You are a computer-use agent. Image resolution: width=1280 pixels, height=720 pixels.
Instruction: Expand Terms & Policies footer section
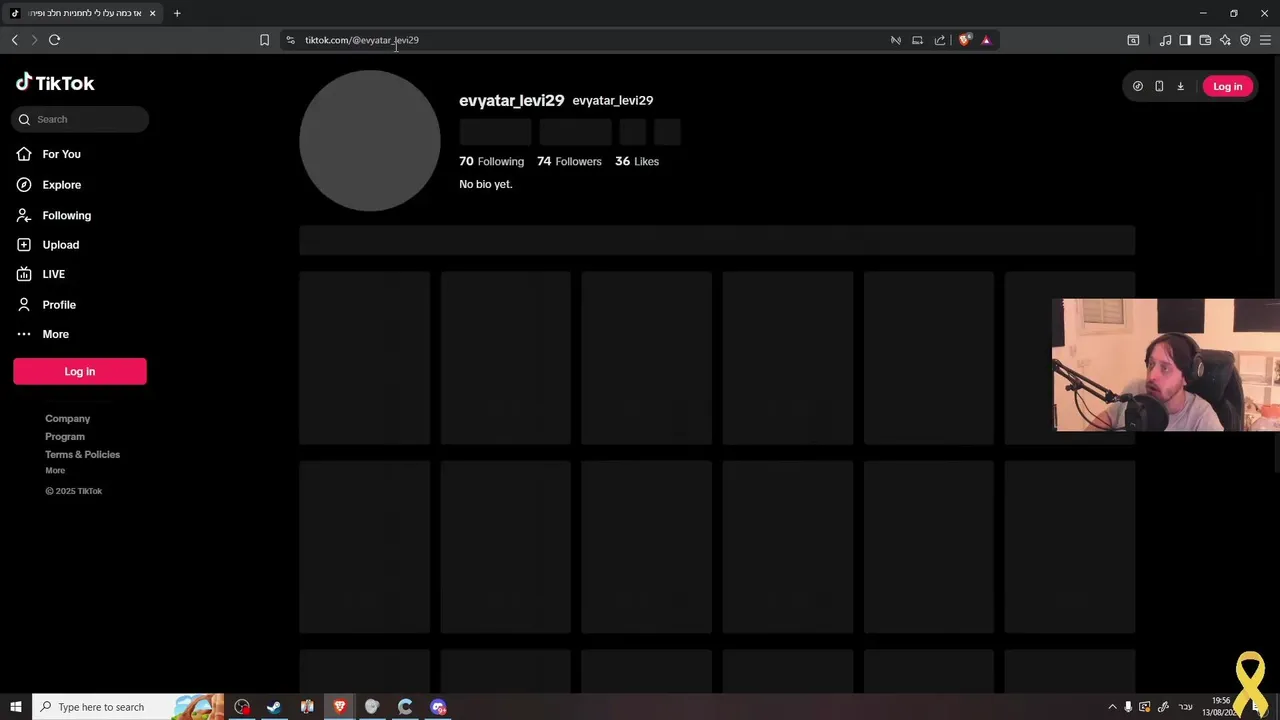click(82, 455)
